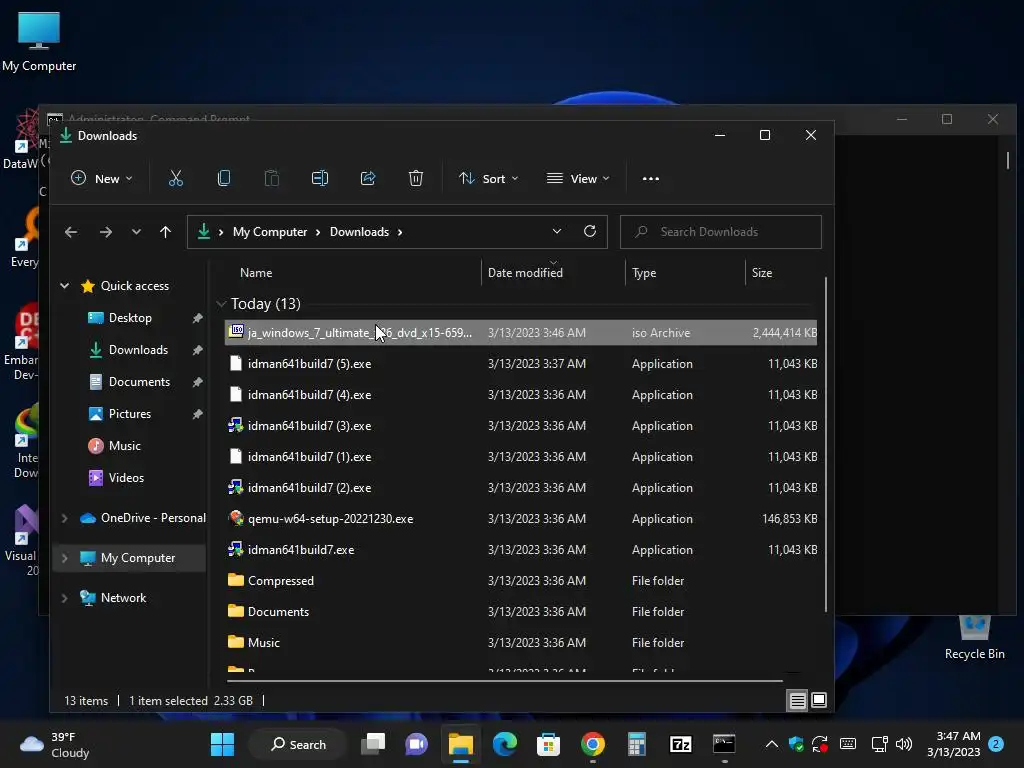Open Task View on taskbar

(374, 744)
